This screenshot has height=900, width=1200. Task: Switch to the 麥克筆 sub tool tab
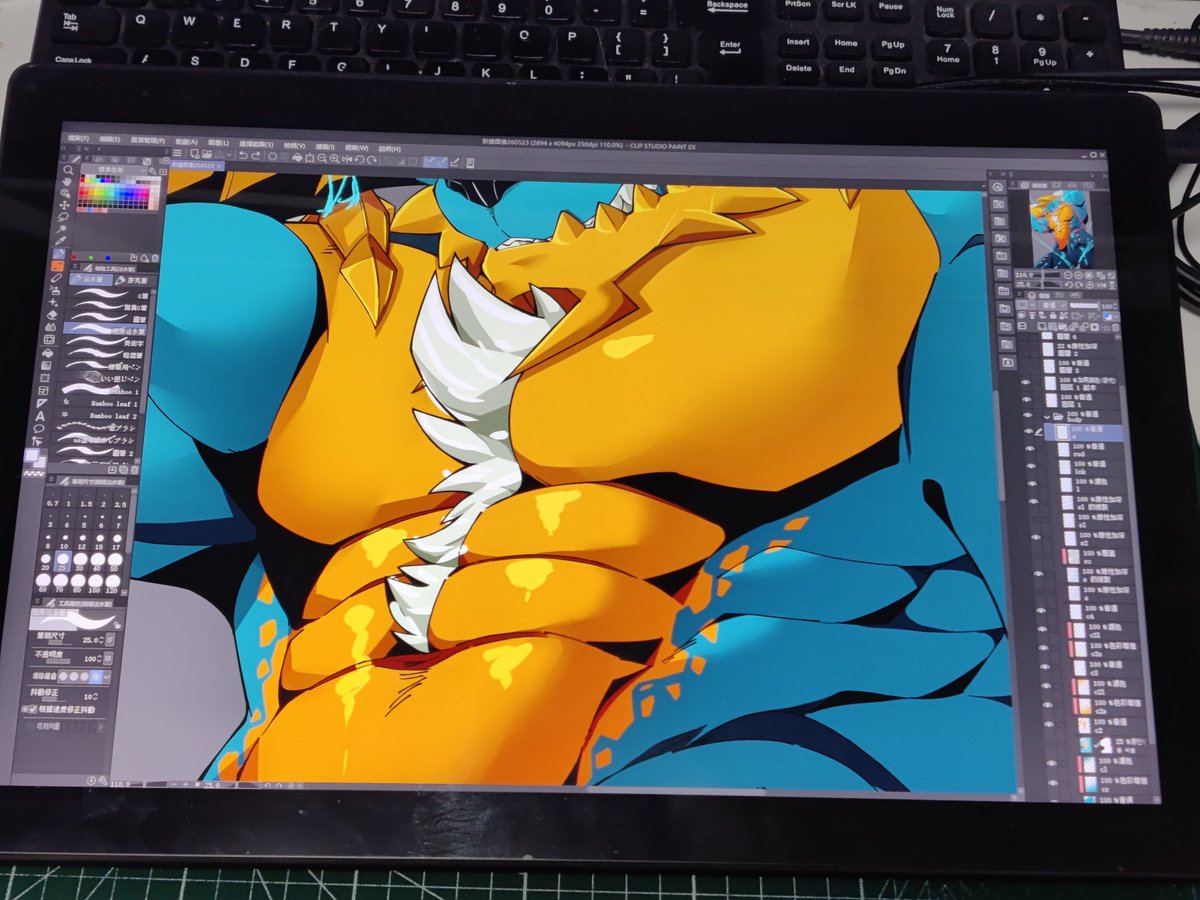click(135, 280)
